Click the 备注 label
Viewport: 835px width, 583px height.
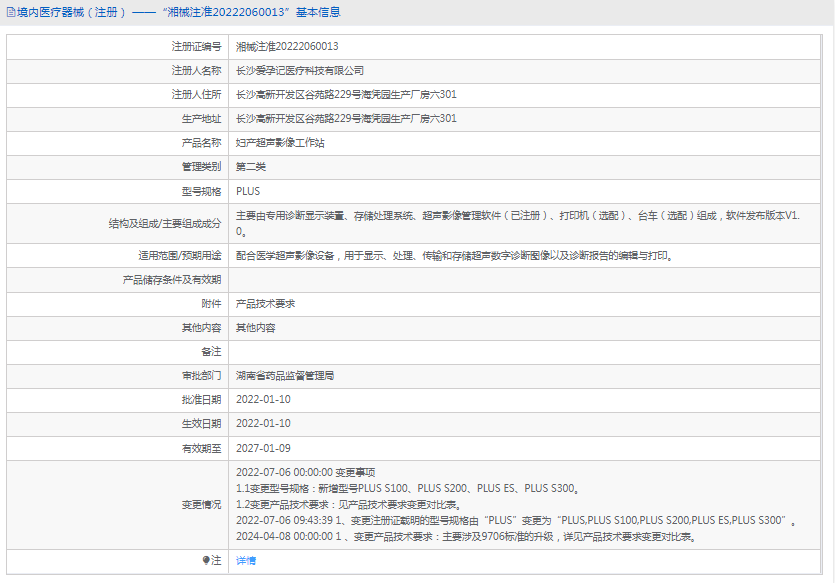pos(211,351)
